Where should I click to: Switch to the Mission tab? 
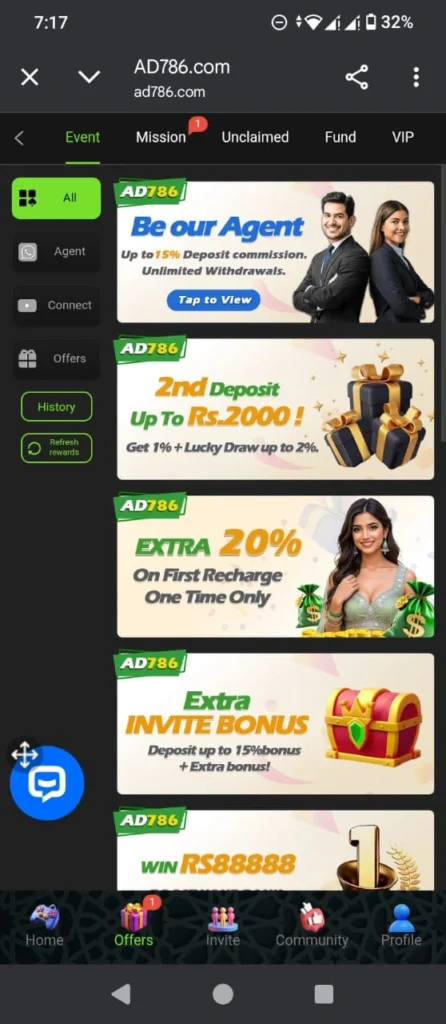pos(161,137)
